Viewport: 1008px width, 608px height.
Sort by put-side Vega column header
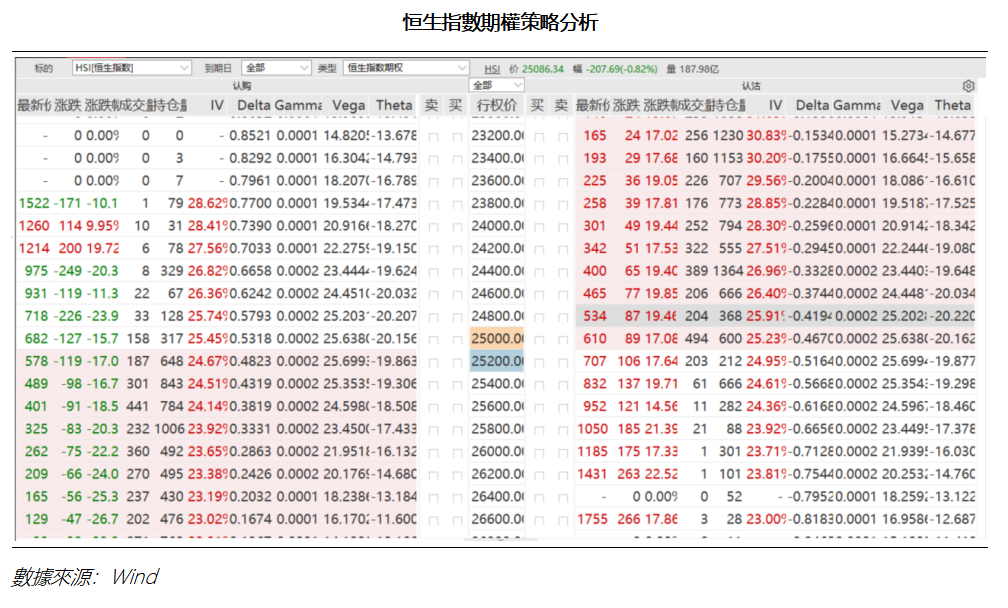point(907,105)
